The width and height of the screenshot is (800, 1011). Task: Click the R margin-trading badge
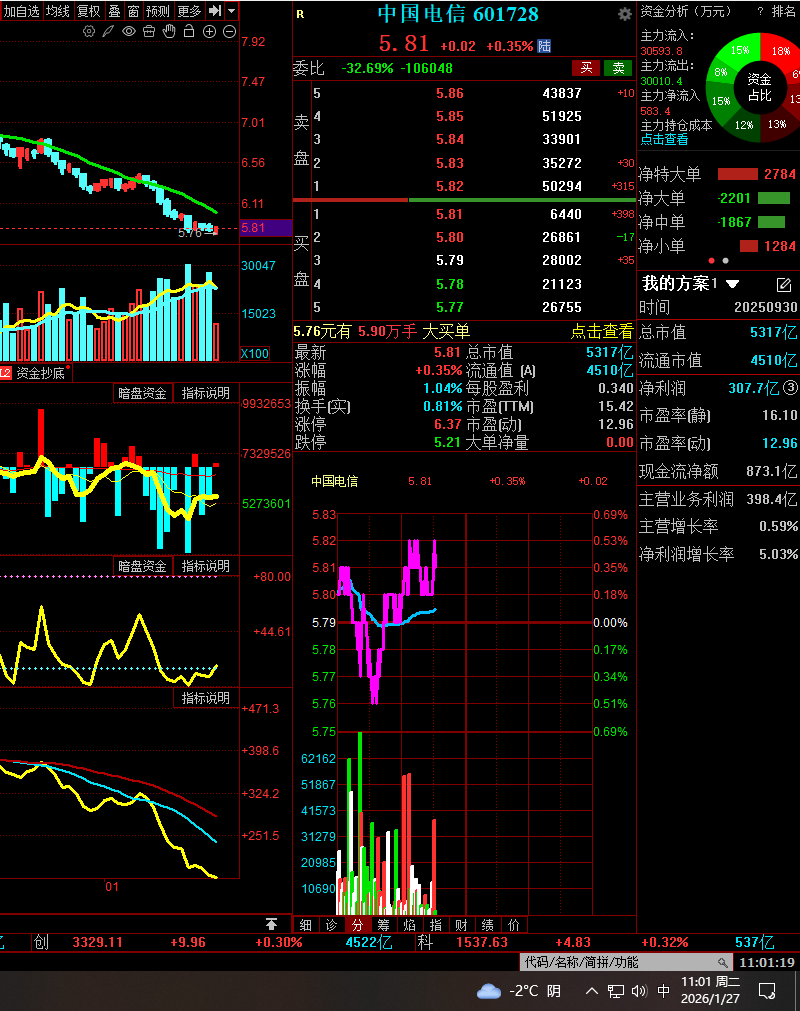pos(300,14)
